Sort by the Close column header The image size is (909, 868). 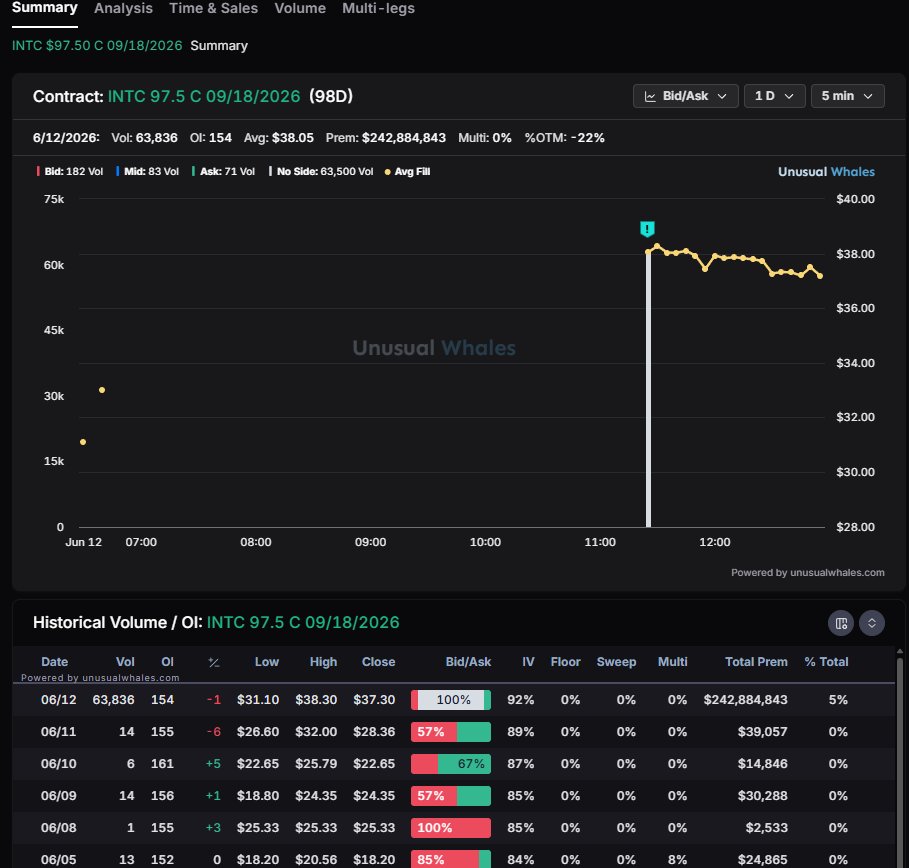click(378, 662)
